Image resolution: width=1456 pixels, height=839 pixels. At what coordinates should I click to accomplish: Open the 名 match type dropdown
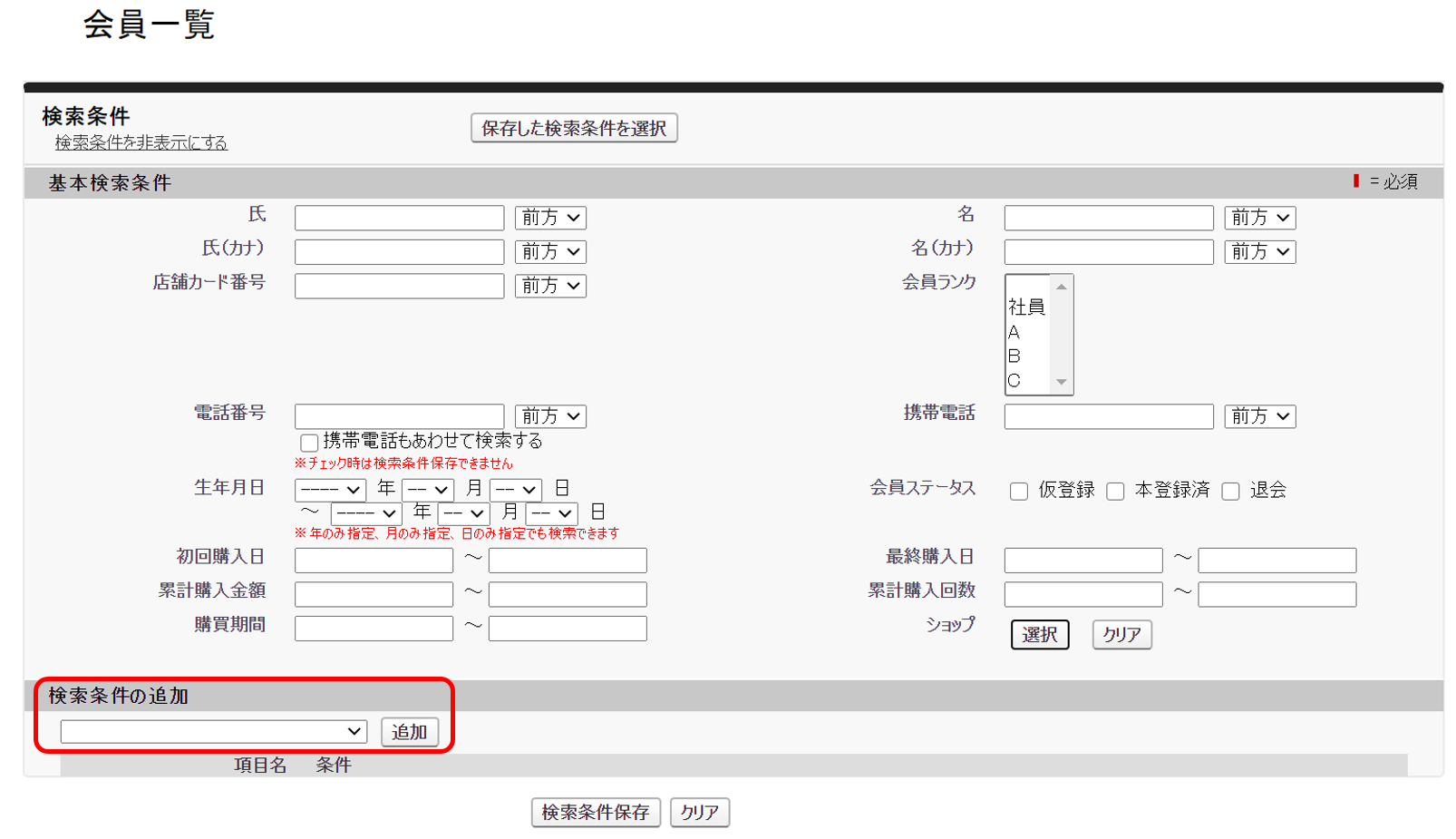click(1258, 217)
